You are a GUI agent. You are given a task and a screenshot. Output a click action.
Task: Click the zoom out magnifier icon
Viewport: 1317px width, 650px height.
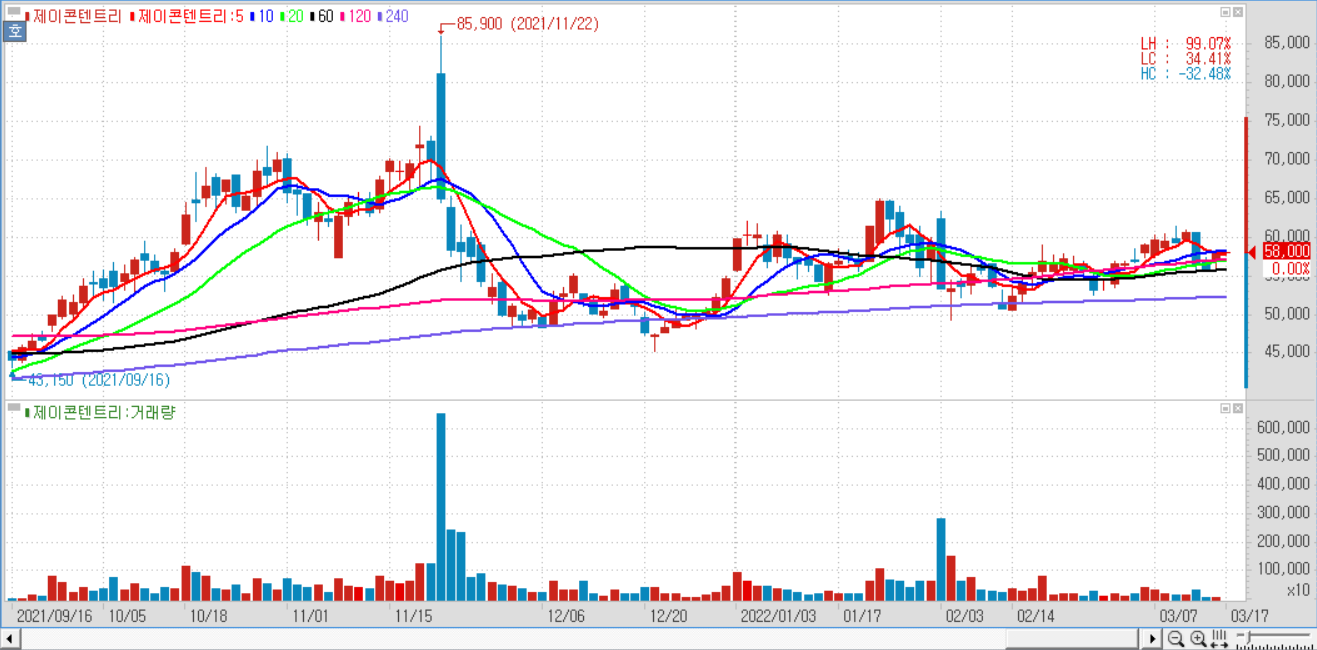click(x=1177, y=638)
